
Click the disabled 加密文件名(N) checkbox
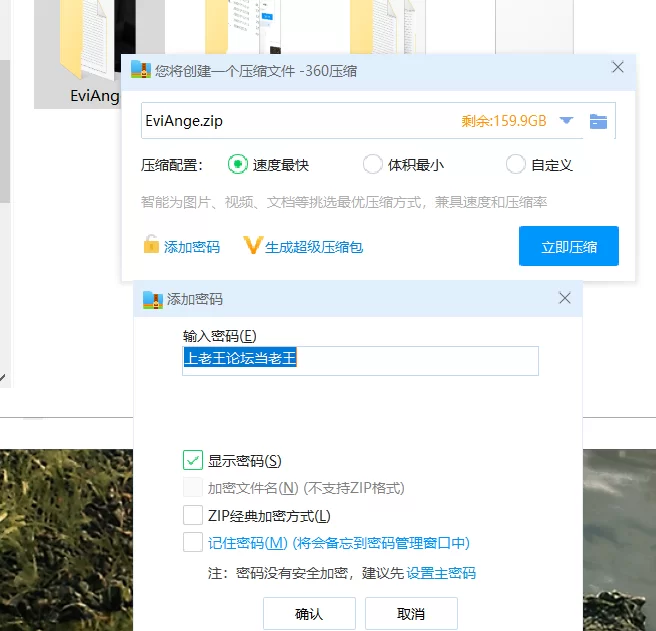[193, 487]
